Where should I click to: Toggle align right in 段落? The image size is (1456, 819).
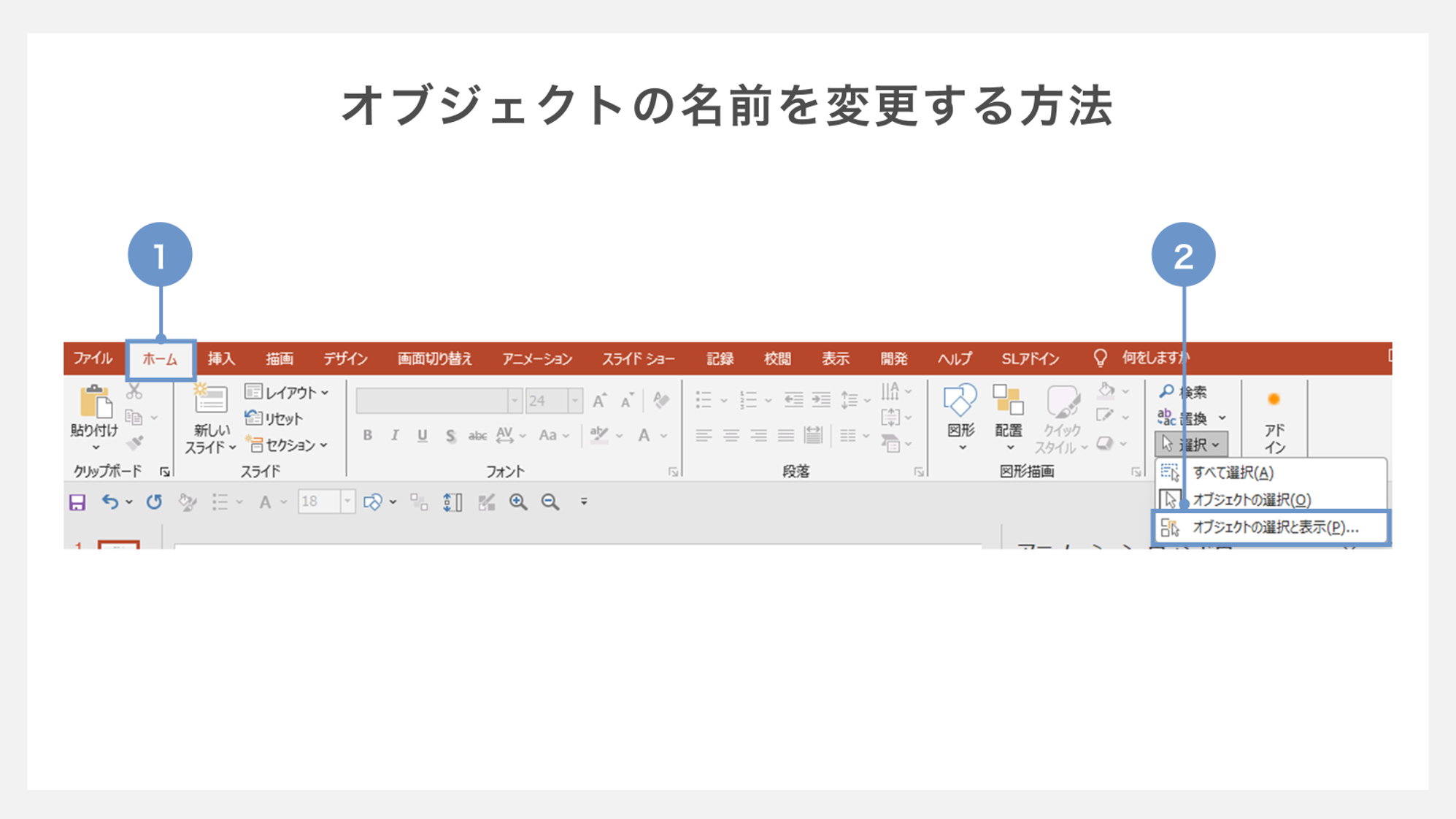[758, 436]
